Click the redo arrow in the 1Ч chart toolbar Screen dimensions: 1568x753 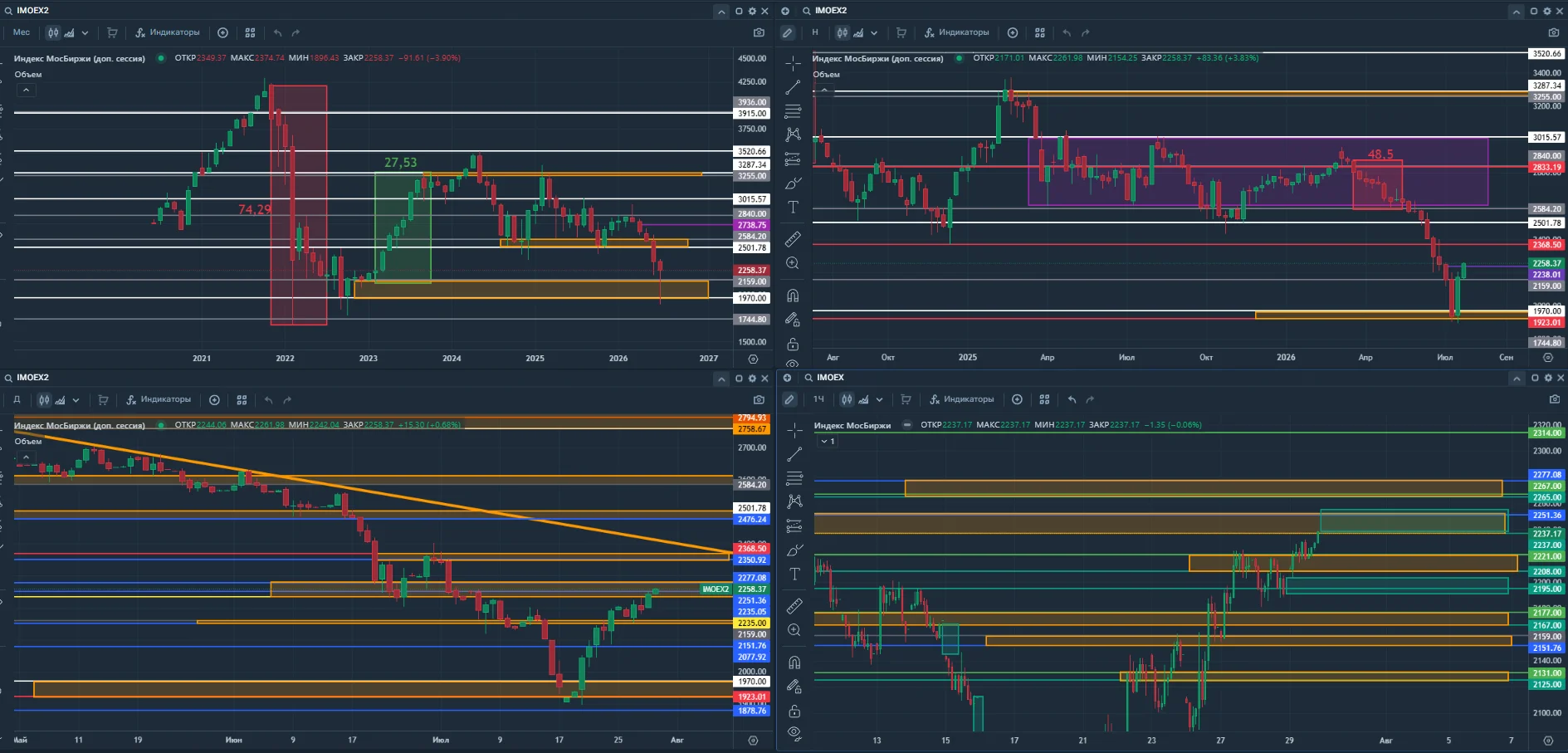[1090, 399]
